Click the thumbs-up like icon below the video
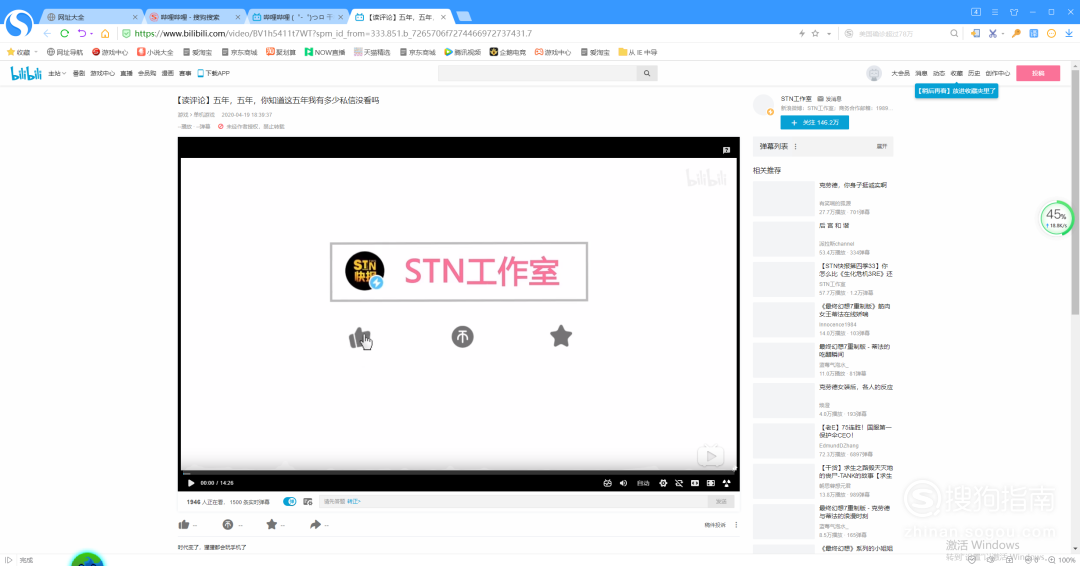Image resolution: width=1080 pixels, height=566 pixels. pyautogui.click(x=184, y=525)
